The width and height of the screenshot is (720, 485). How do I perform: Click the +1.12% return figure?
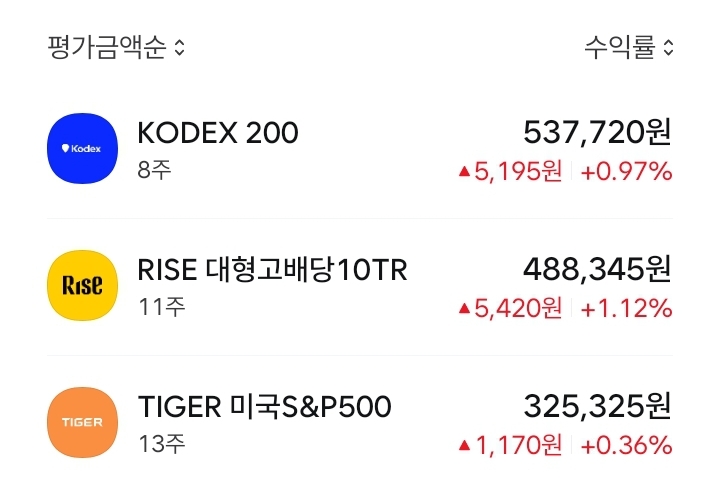tap(626, 308)
